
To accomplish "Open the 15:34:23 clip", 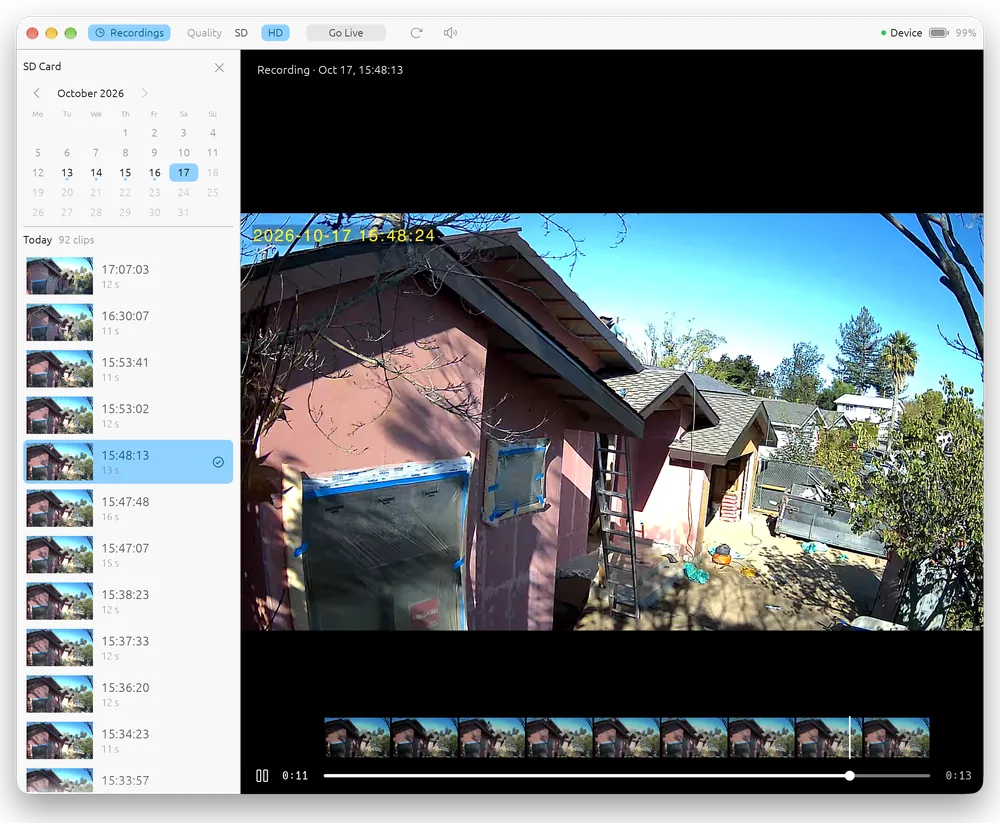I will tap(128, 740).
